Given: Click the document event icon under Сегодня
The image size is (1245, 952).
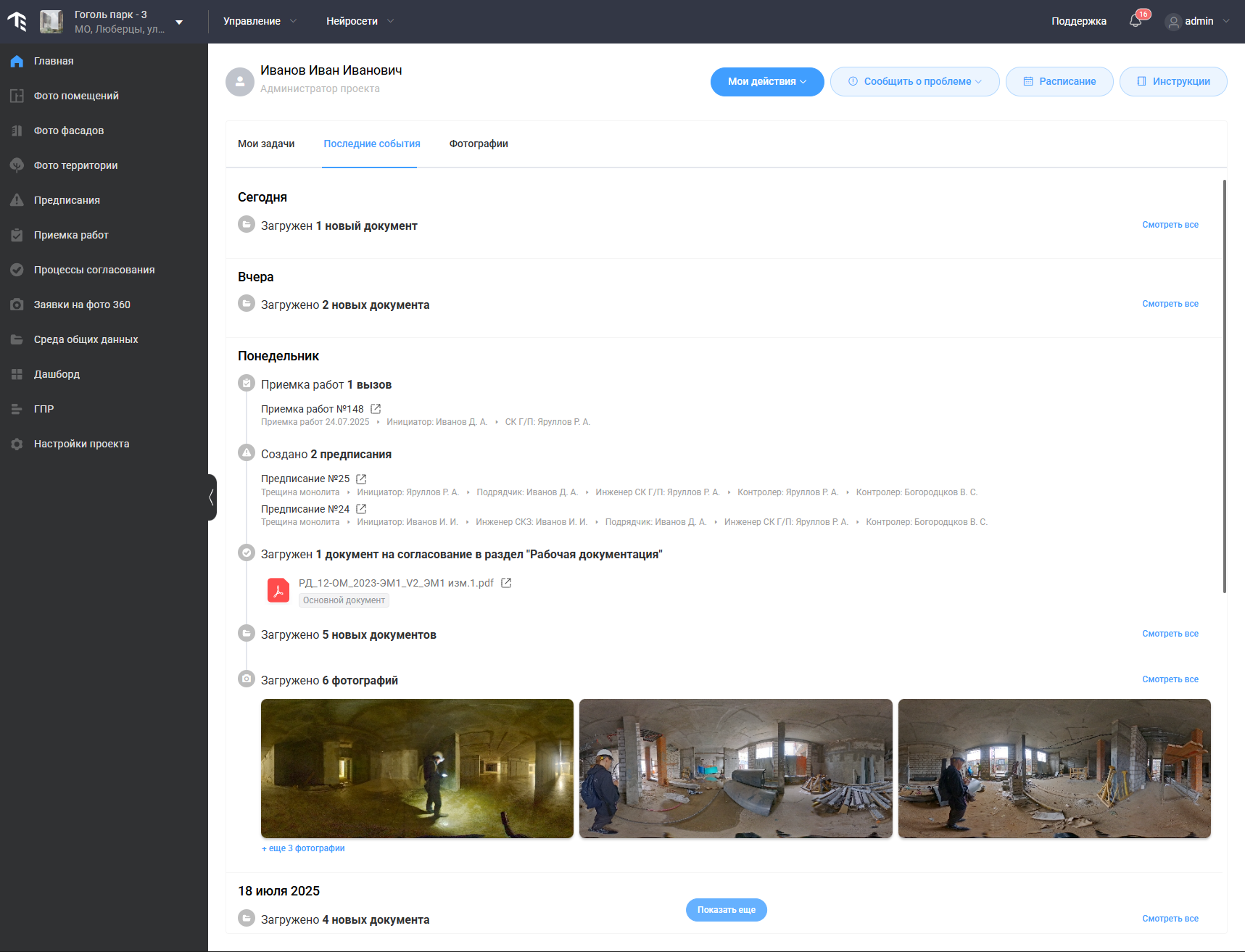Looking at the screenshot, I should pos(247,224).
